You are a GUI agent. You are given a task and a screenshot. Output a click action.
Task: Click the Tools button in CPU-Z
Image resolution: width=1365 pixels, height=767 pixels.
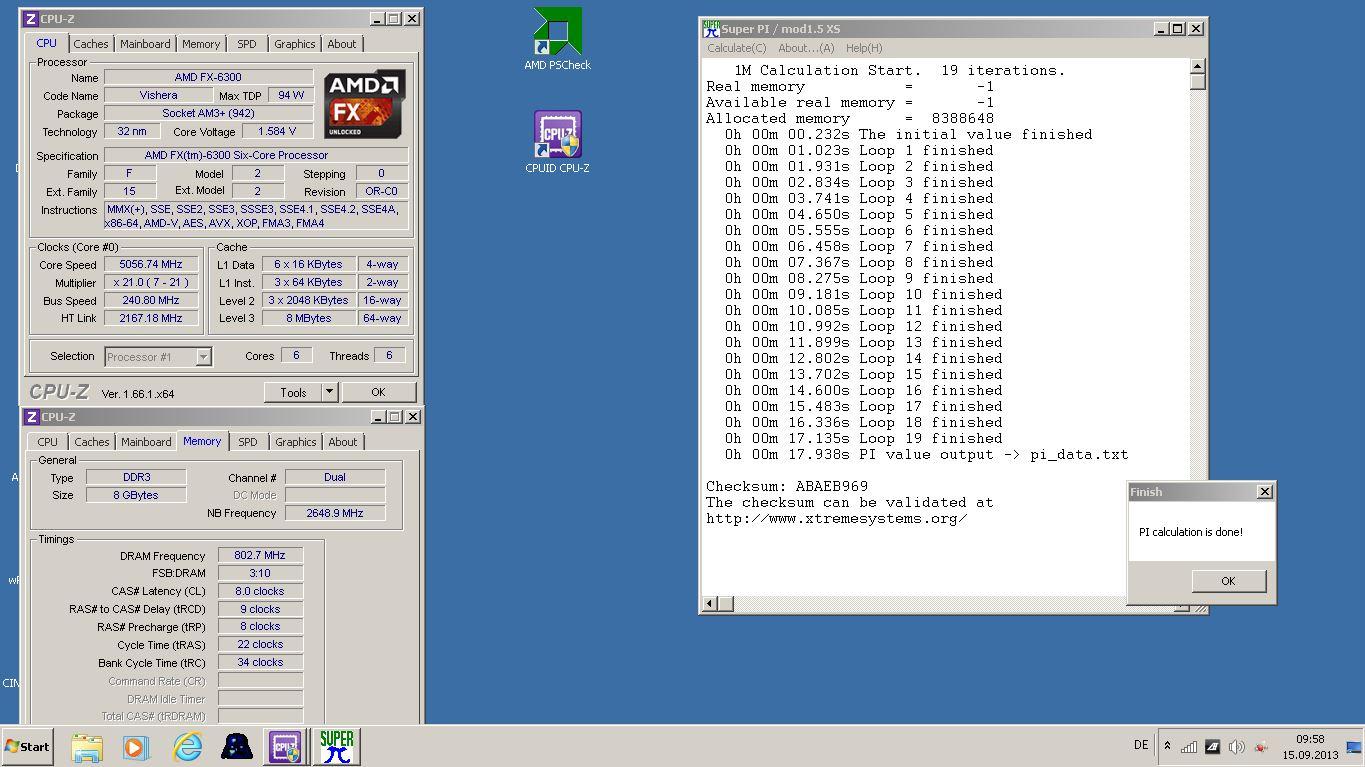(x=293, y=392)
